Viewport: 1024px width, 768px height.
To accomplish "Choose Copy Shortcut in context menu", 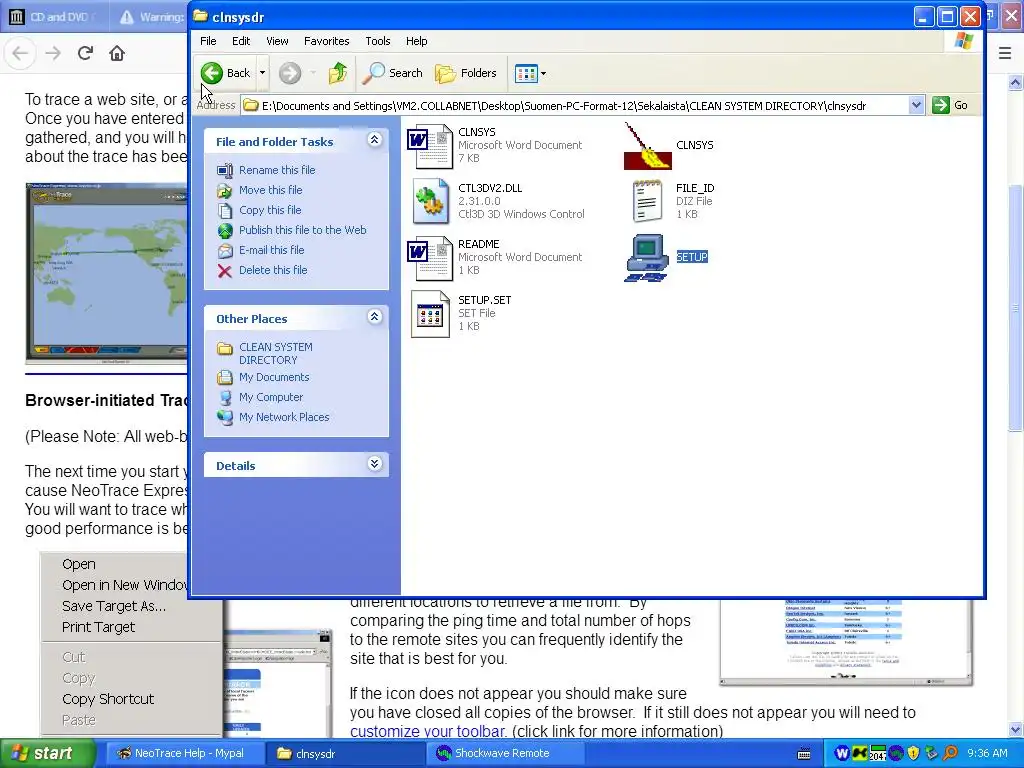I will 108,699.
